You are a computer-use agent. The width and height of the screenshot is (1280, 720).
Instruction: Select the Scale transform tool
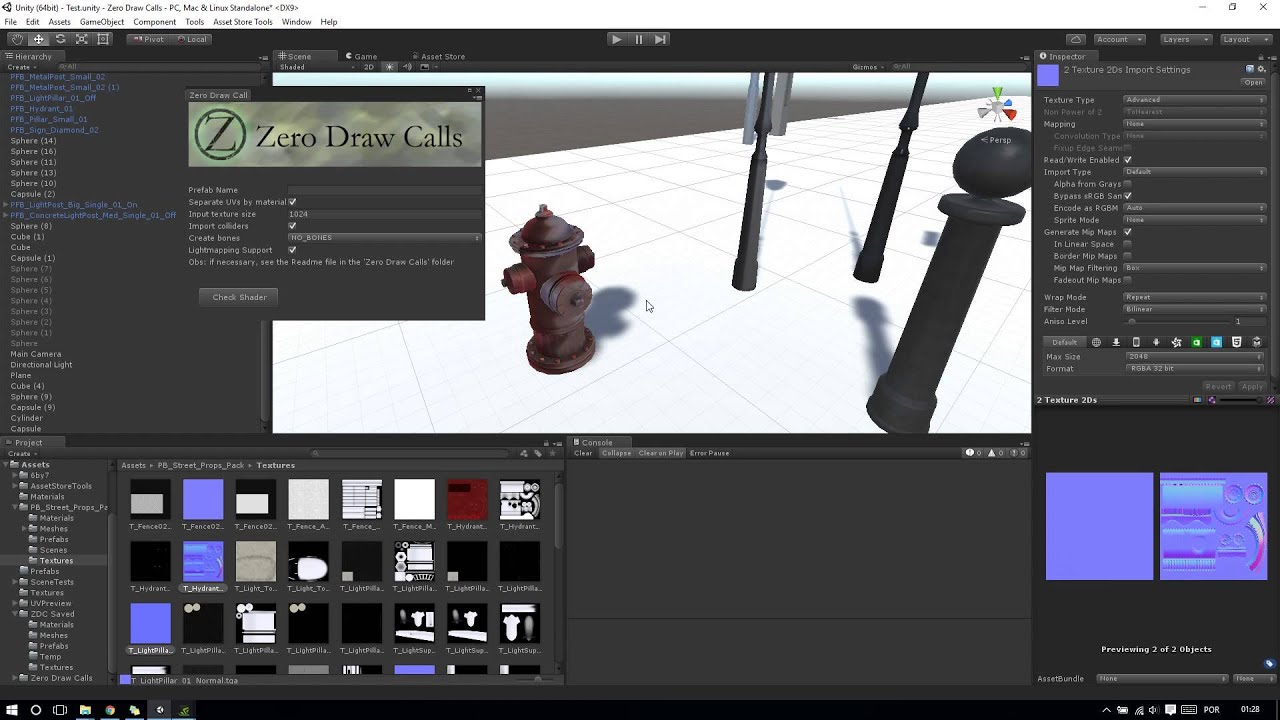[82, 39]
